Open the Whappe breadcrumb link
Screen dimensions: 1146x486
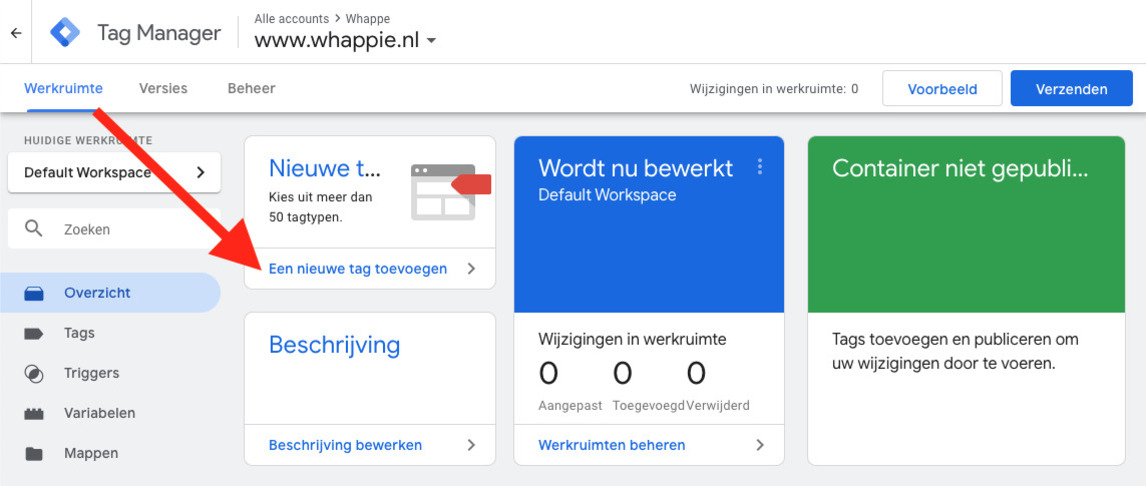click(368, 18)
